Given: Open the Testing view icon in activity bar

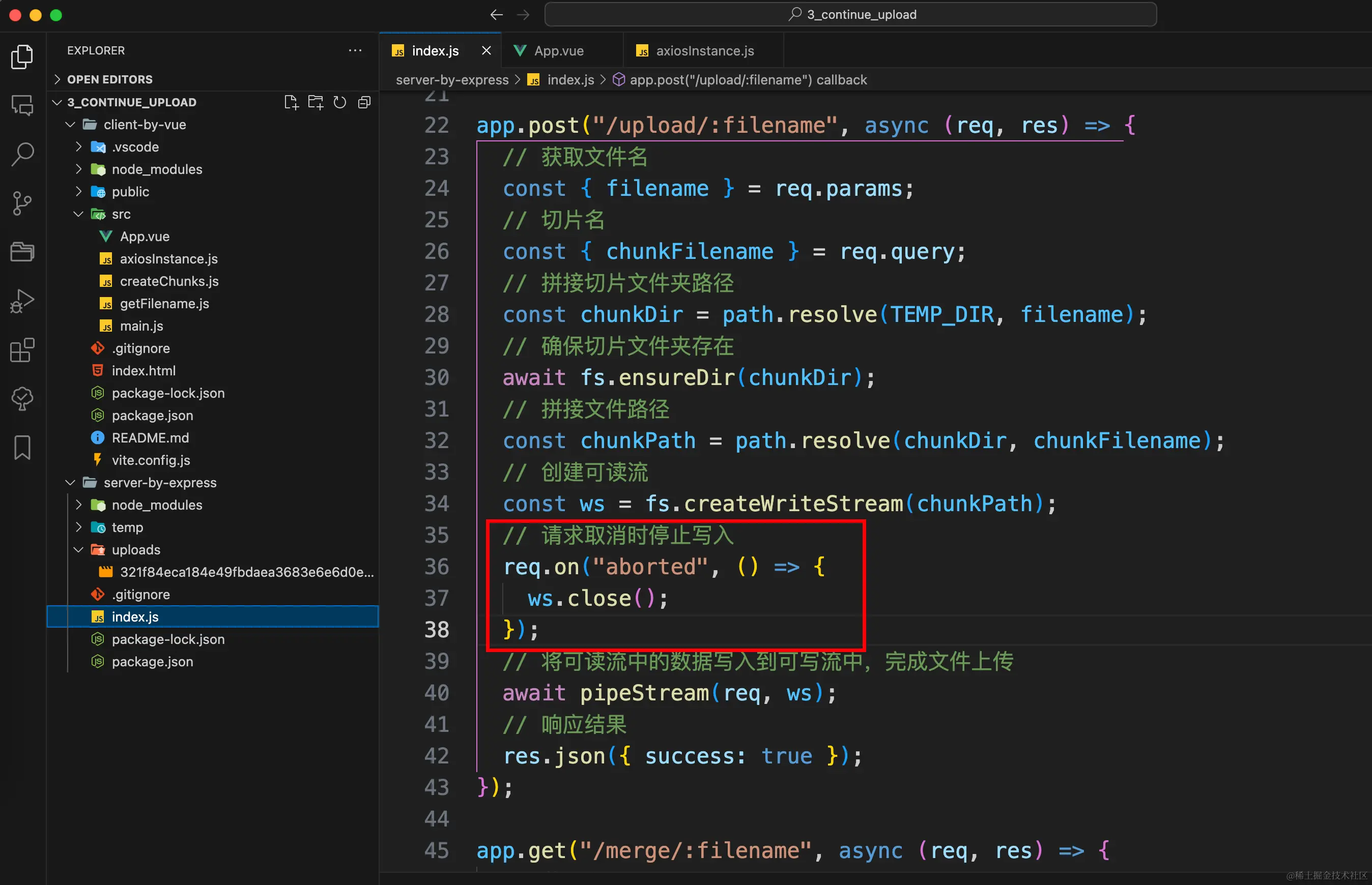Looking at the screenshot, I should tap(22, 398).
